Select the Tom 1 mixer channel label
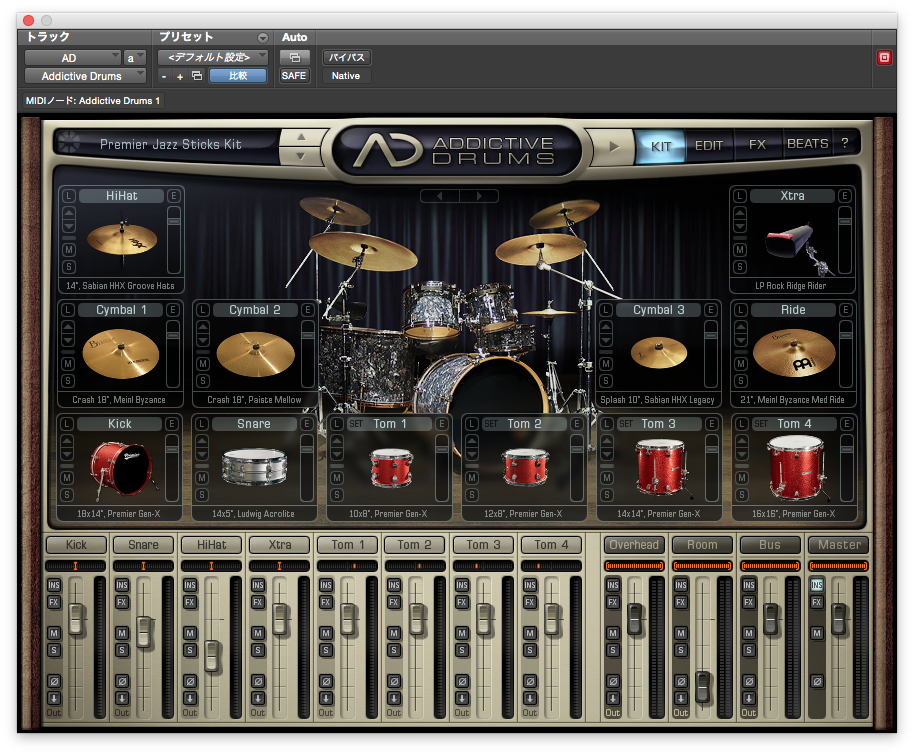The width and height of the screenshot is (914, 754). 348,545
